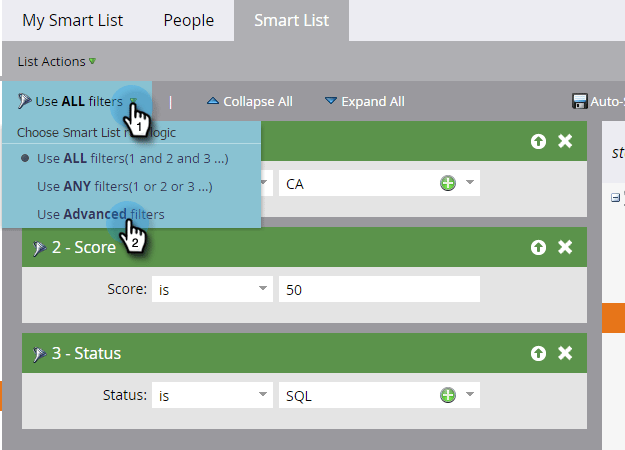
Task: Open the Status operator dropdown showing 'is'
Action: (212, 396)
